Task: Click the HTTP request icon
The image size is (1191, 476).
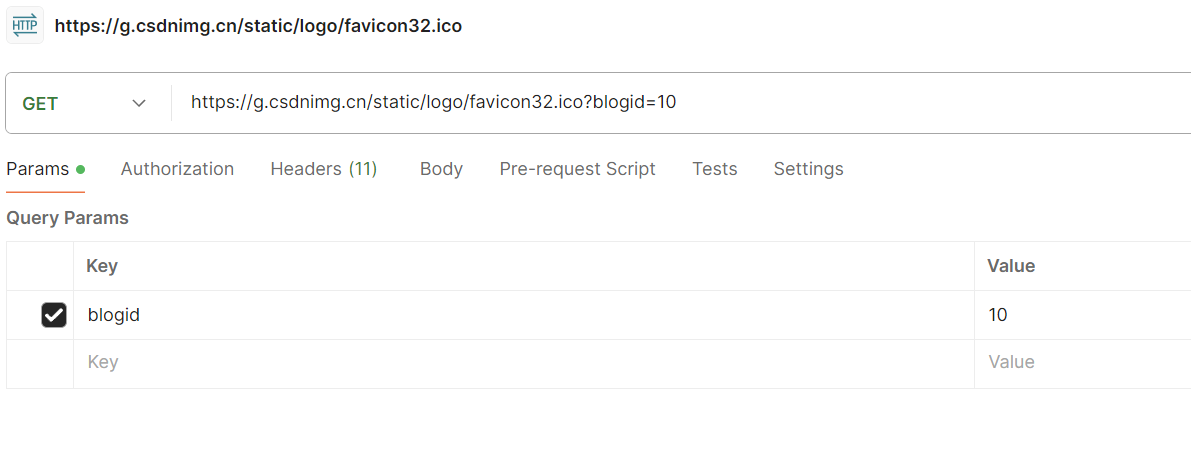Action: [25, 25]
